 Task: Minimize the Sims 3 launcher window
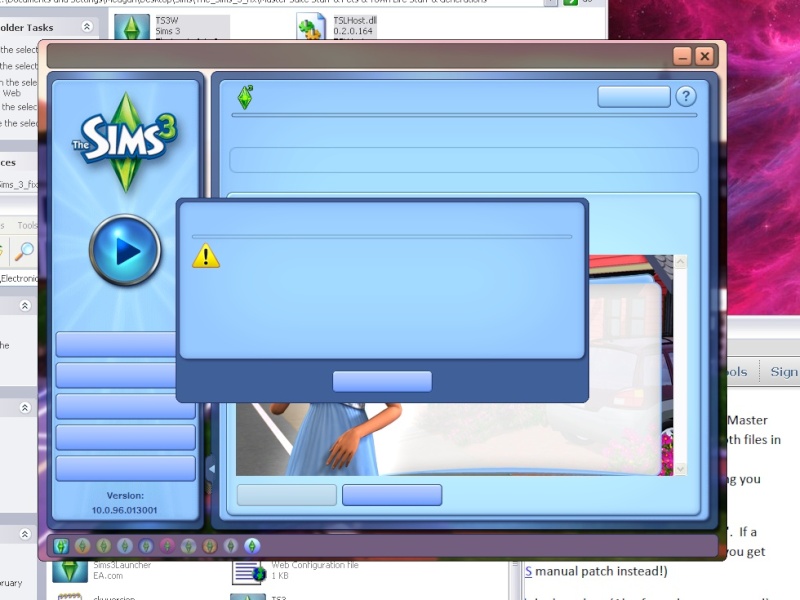(x=682, y=56)
